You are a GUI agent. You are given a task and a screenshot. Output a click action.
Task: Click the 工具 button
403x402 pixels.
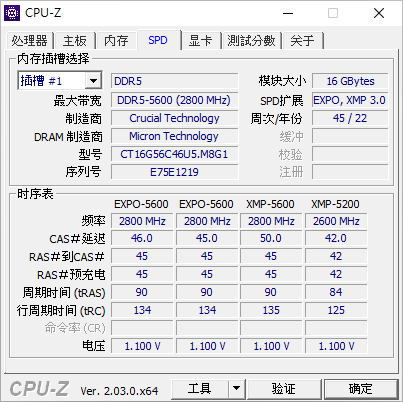tap(200, 388)
